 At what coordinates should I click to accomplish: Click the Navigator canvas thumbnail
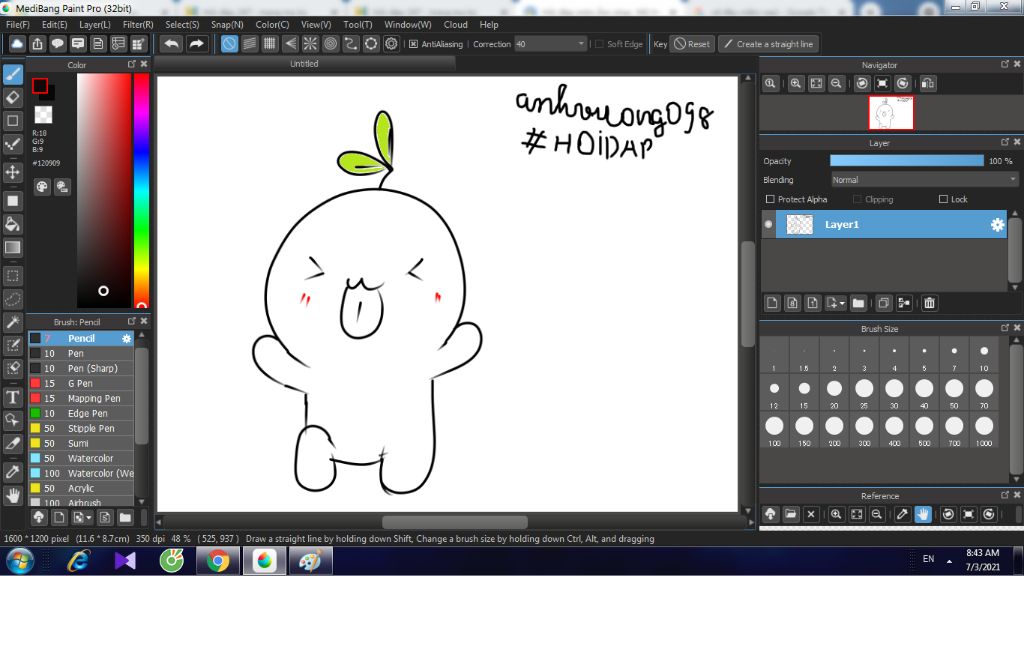(x=891, y=113)
